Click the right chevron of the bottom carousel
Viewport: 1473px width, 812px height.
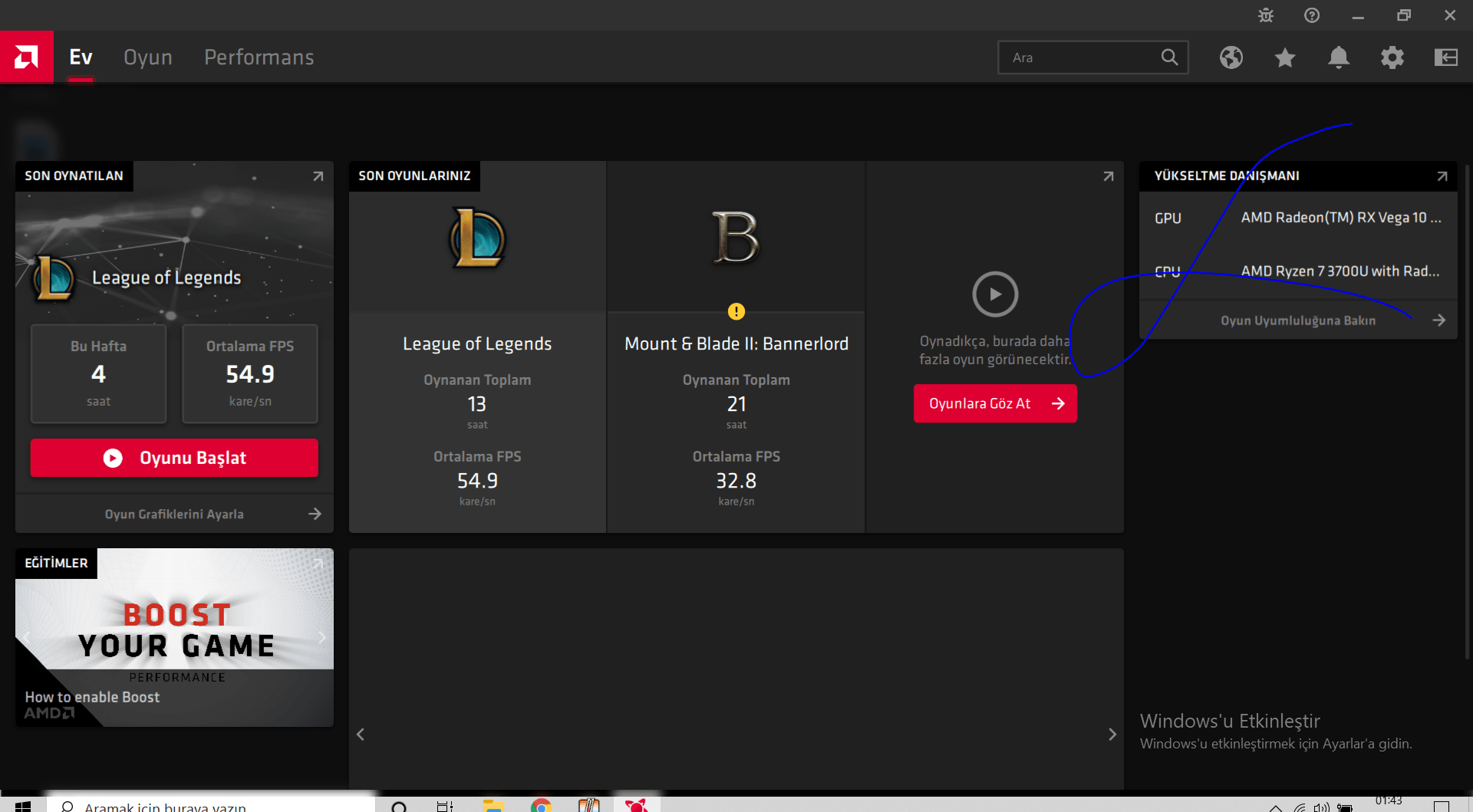tap(1112, 735)
